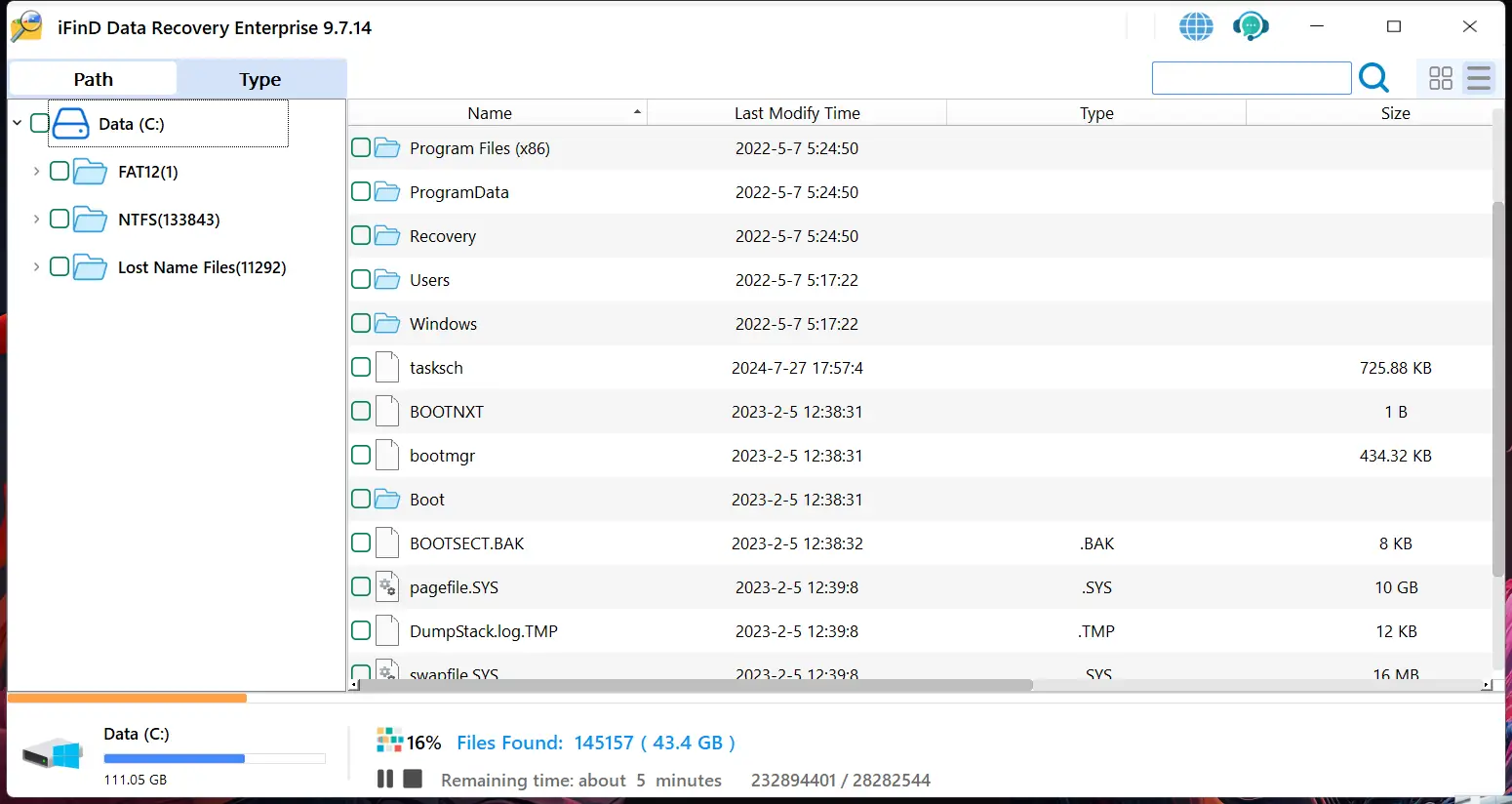1512x804 pixels.
Task: Click the vertical scrollbar thumb
Action: (x=1498, y=388)
